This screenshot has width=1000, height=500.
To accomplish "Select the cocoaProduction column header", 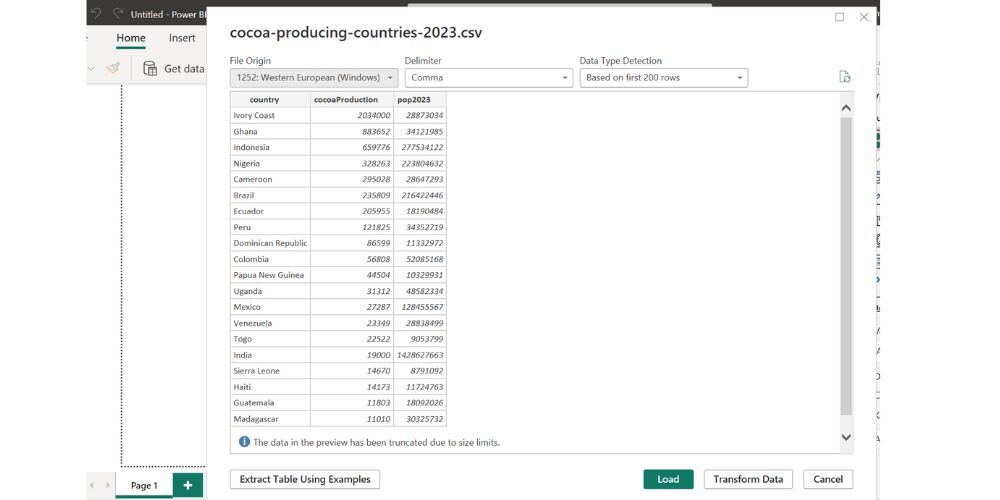I will tap(346, 100).
